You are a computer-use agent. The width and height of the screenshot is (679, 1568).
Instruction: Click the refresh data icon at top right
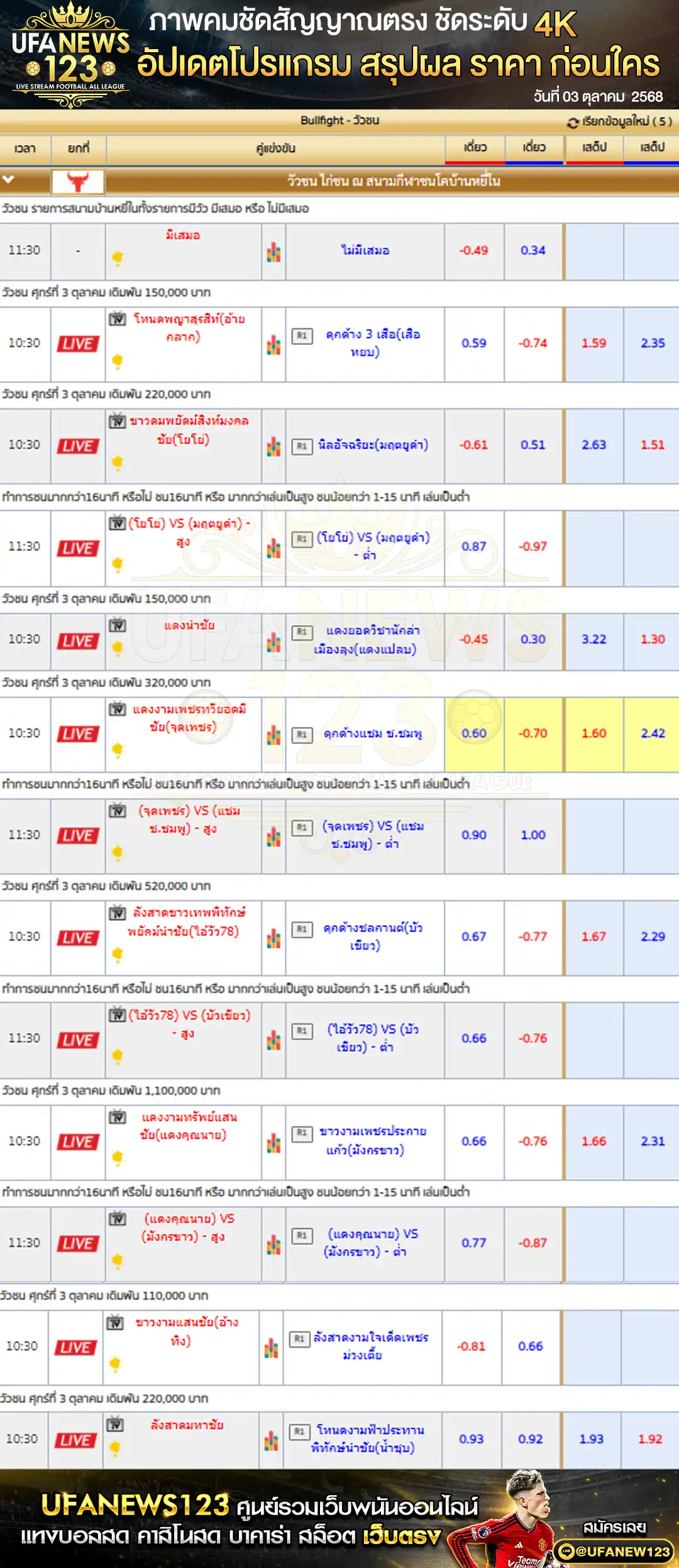572,123
